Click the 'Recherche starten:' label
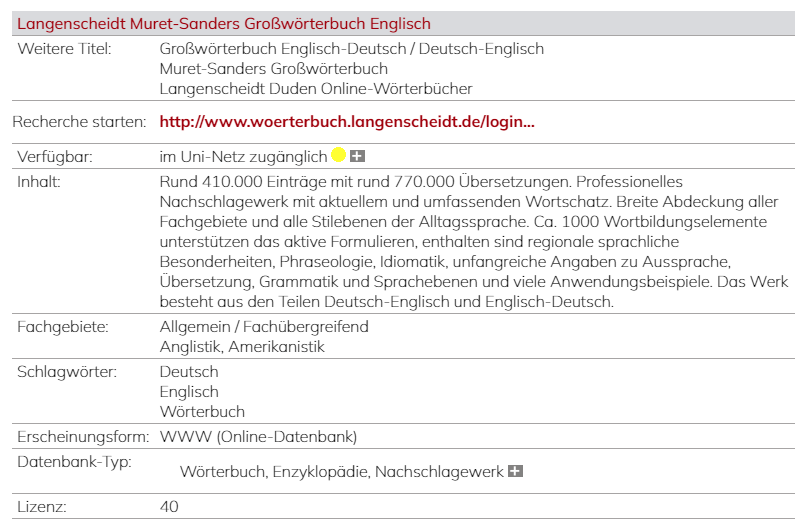804x527 pixels. click(76, 122)
